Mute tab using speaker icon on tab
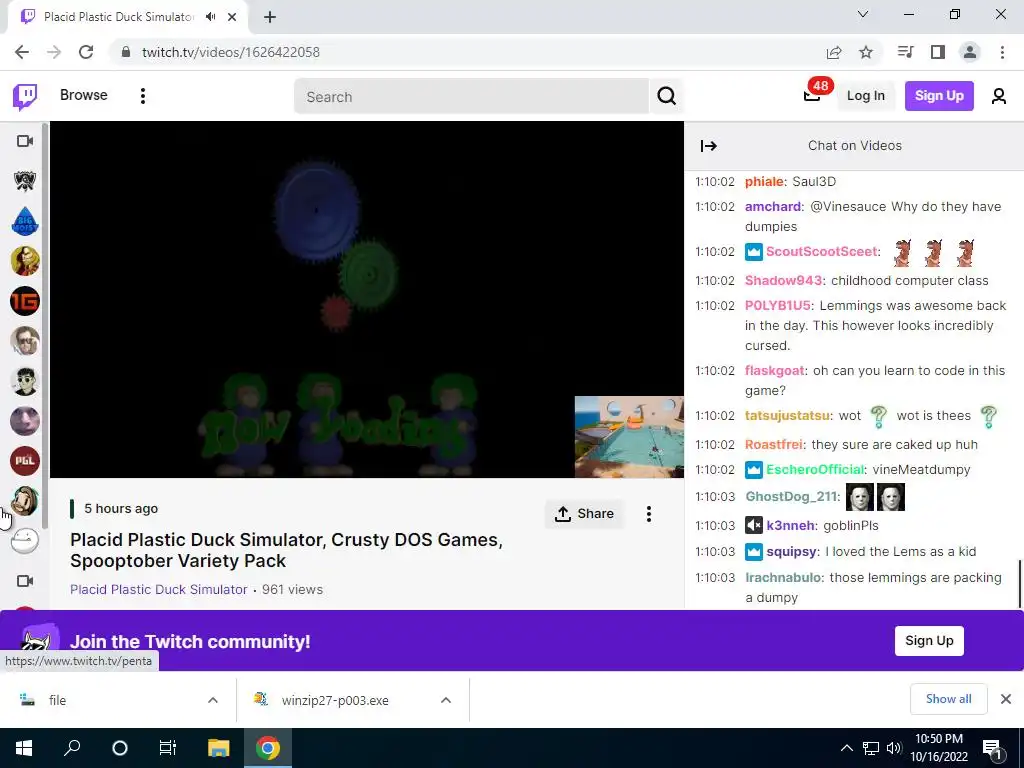 coord(210,17)
